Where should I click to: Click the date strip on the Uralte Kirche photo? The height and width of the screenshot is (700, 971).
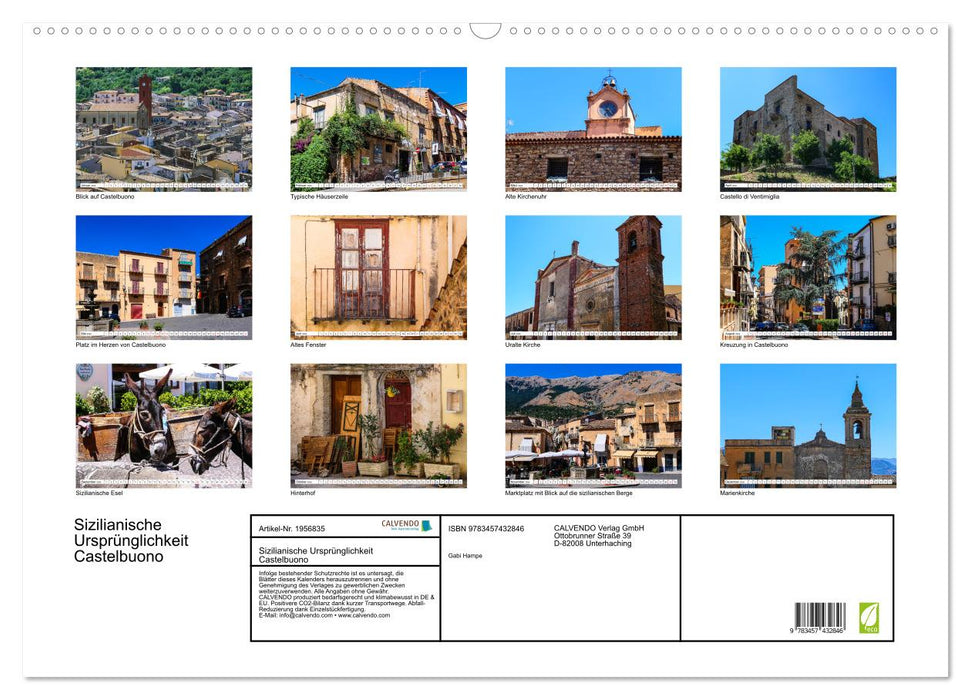tap(593, 331)
